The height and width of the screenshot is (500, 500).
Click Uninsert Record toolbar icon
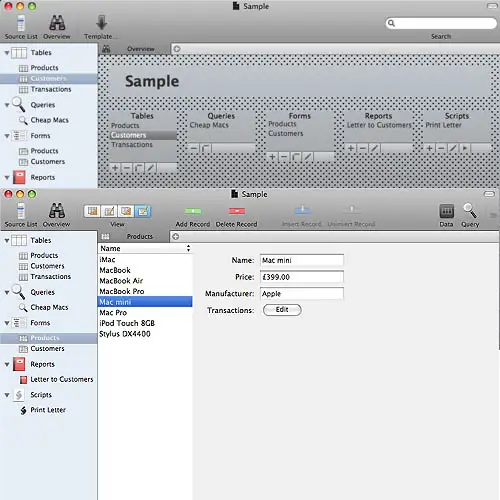[351, 210]
